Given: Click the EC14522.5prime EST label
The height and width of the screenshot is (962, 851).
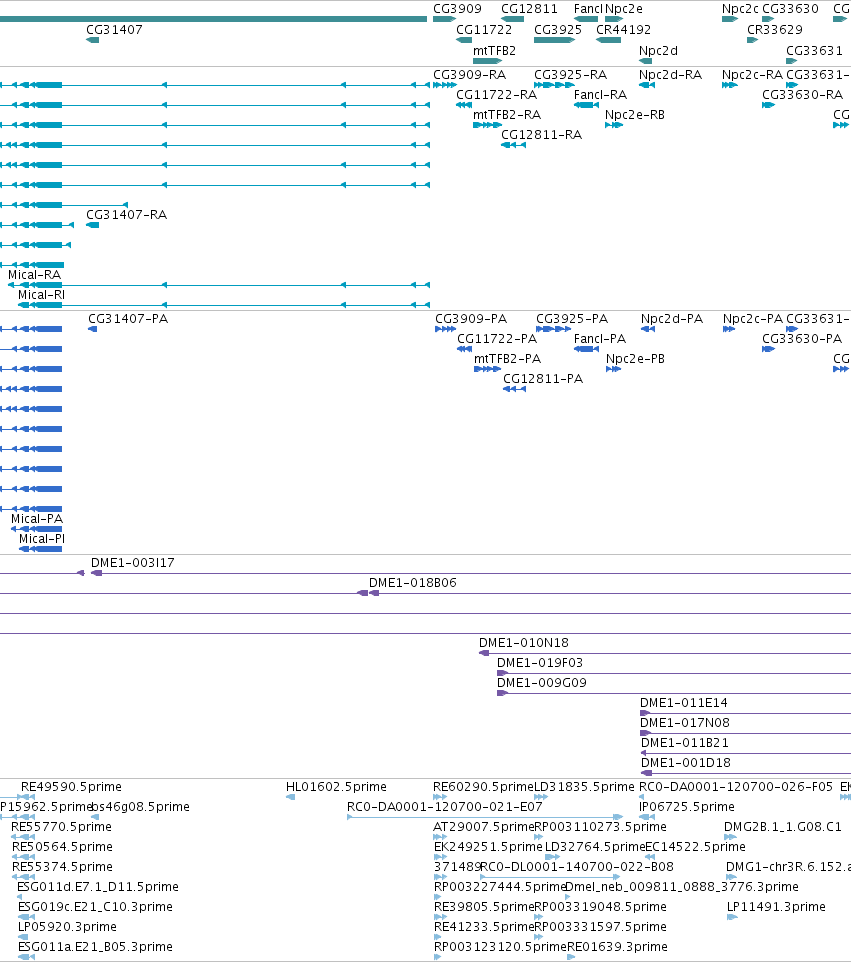Looking at the screenshot, I should [x=695, y=847].
